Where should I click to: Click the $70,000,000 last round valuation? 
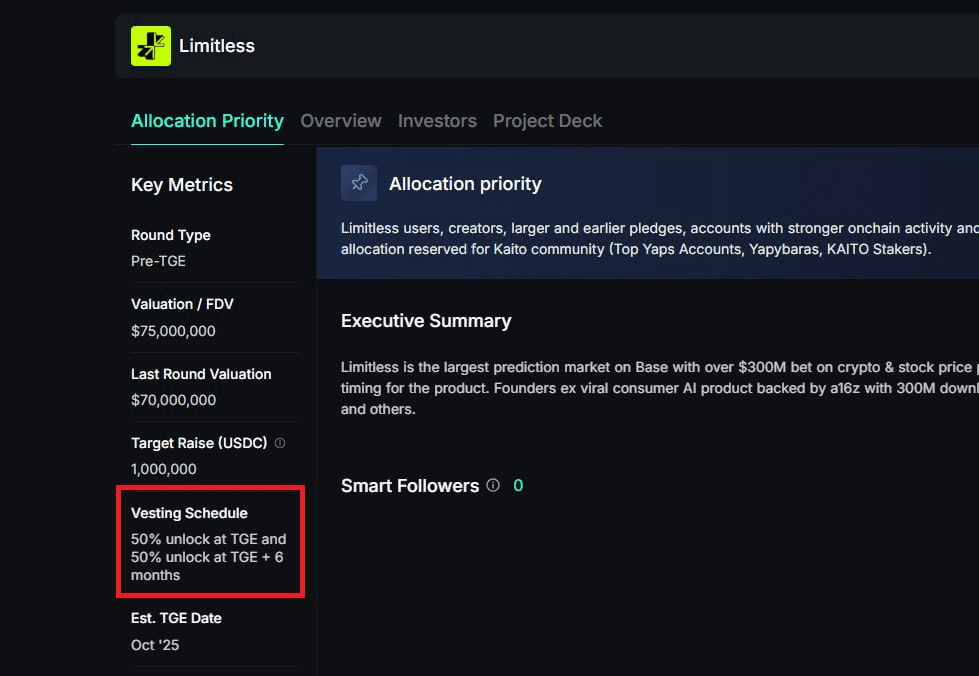[173, 400]
